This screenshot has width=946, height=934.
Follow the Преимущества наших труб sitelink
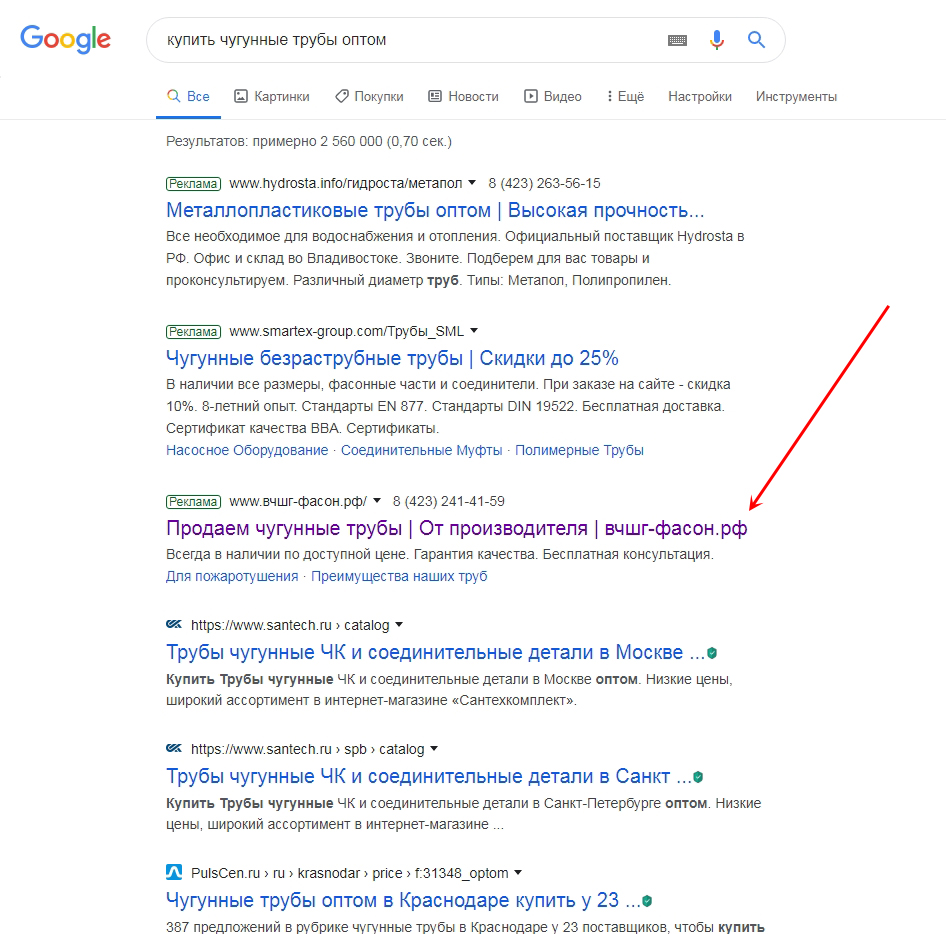[x=399, y=576]
